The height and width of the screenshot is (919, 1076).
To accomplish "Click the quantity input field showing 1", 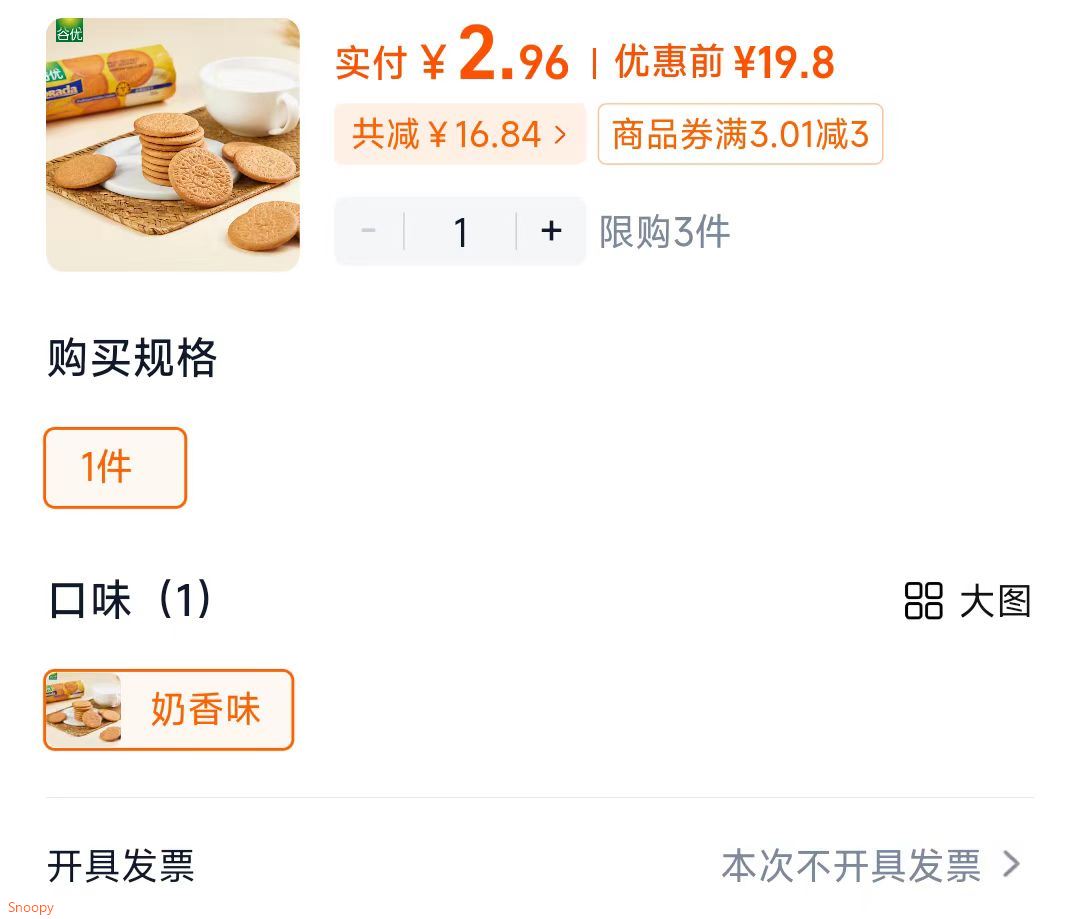I will click(x=460, y=232).
